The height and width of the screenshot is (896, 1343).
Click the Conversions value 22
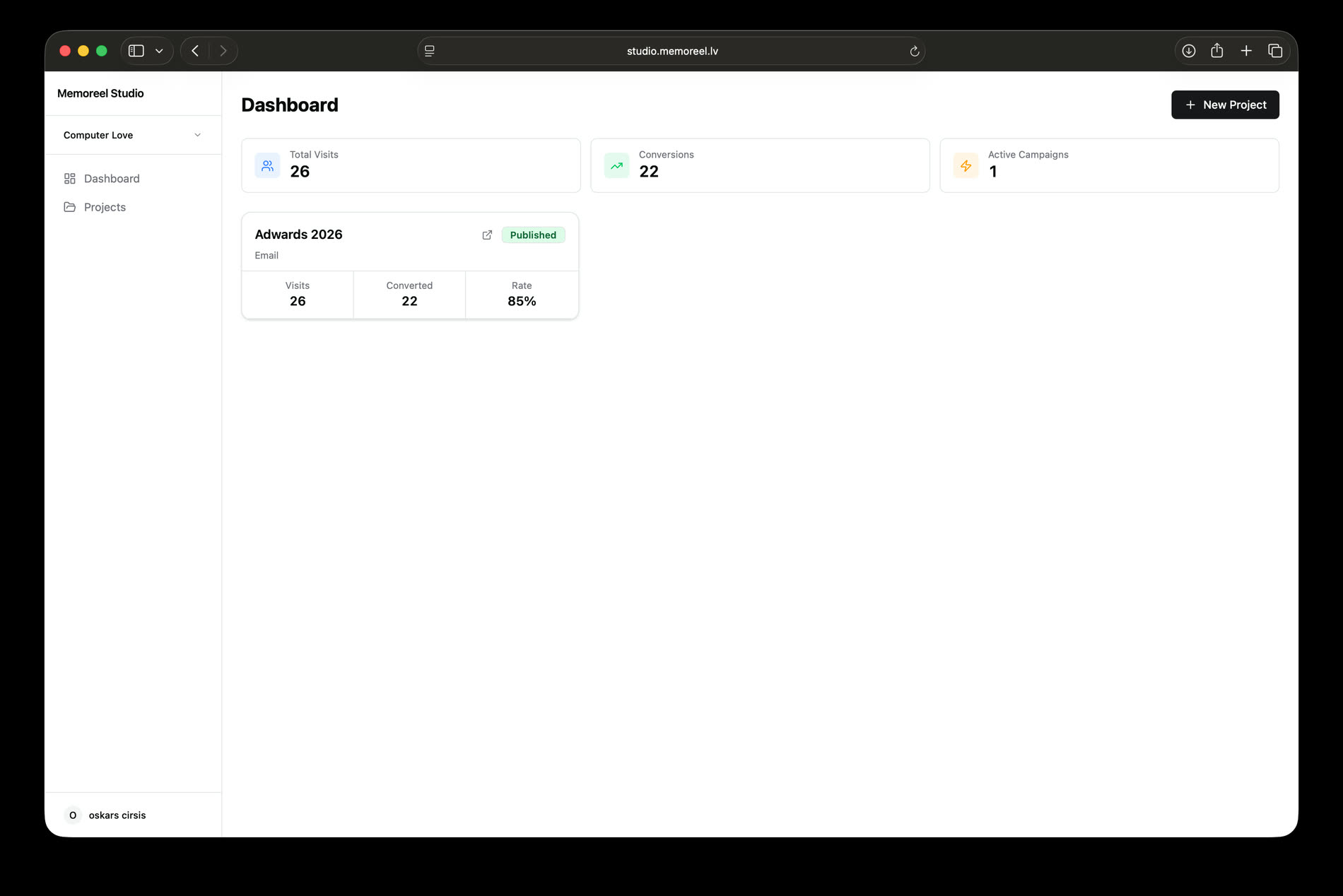(x=649, y=172)
